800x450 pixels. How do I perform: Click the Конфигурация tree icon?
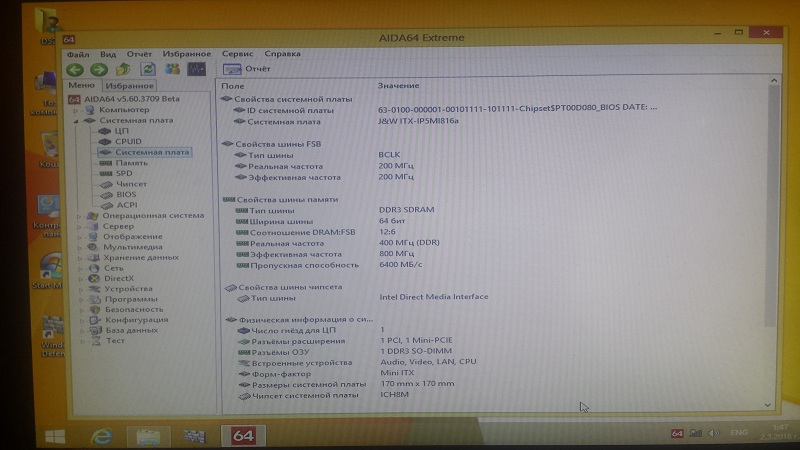pyautogui.click(x=95, y=320)
